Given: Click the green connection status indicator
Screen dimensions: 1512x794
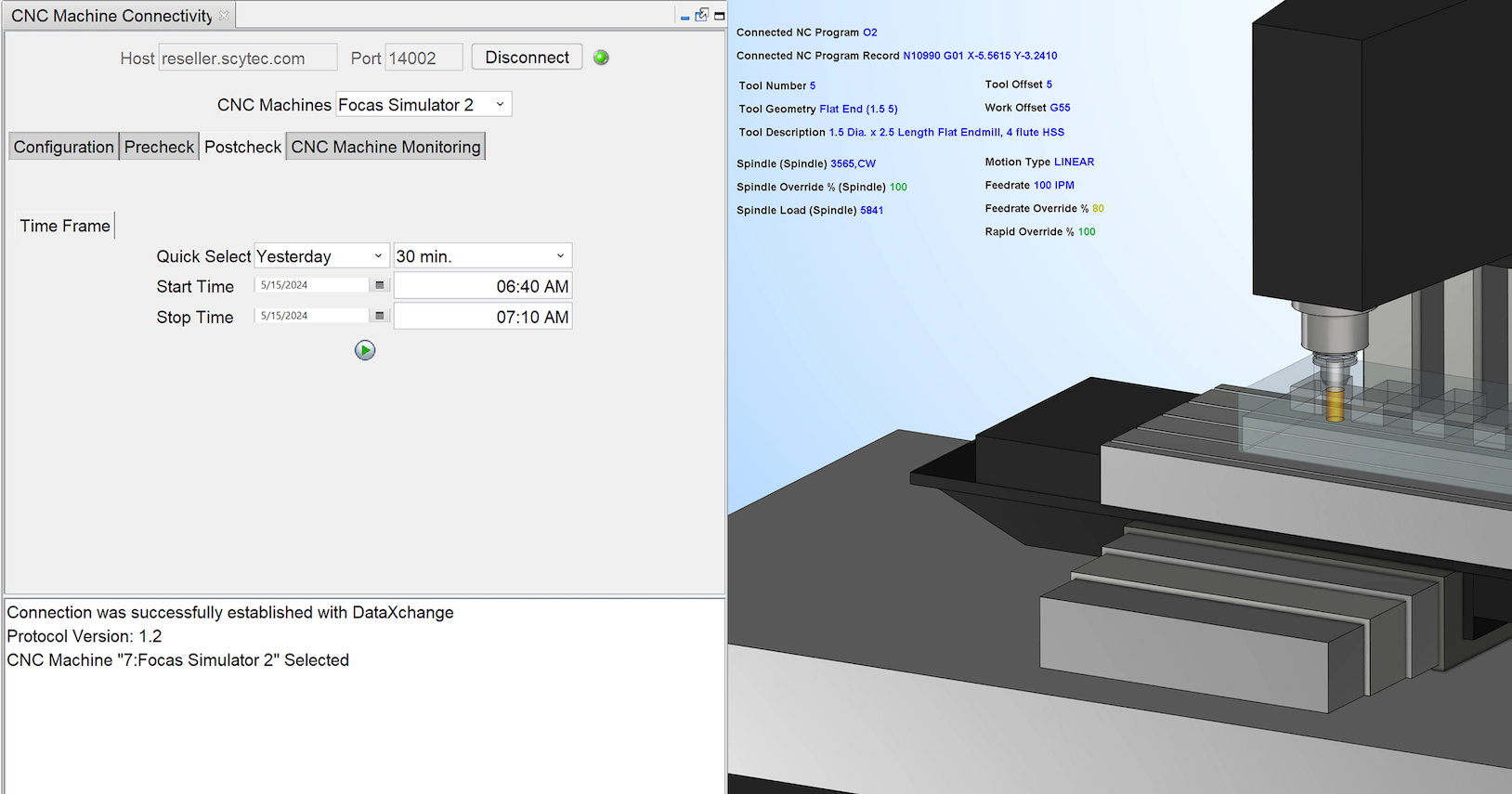Looking at the screenshot, I should [601, 58].
